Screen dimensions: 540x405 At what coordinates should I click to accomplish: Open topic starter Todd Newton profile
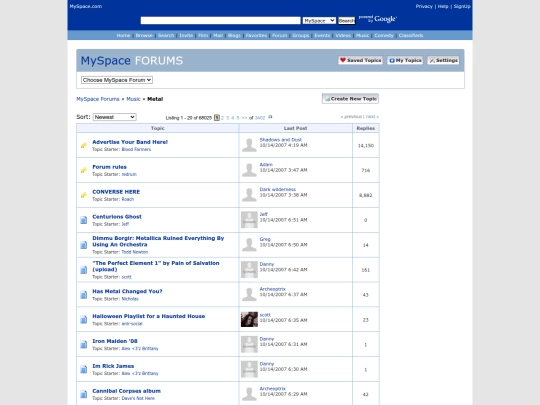(135, 252)
